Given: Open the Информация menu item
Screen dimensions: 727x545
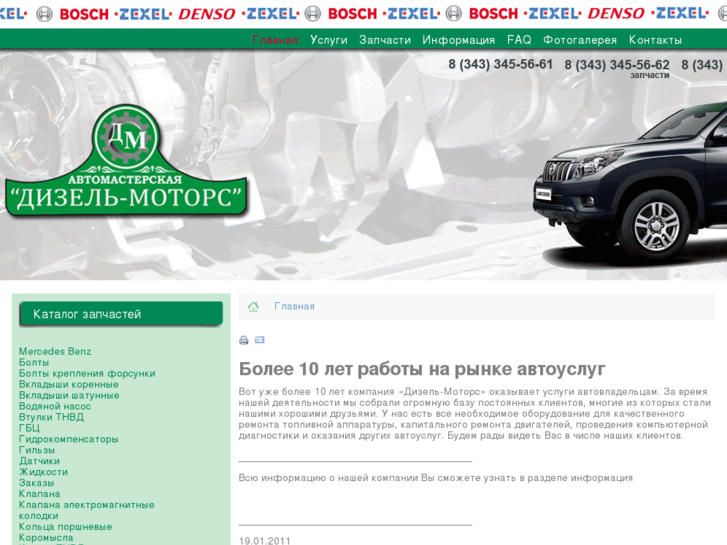Looking at the screenshot, I should tap(459, 40).
